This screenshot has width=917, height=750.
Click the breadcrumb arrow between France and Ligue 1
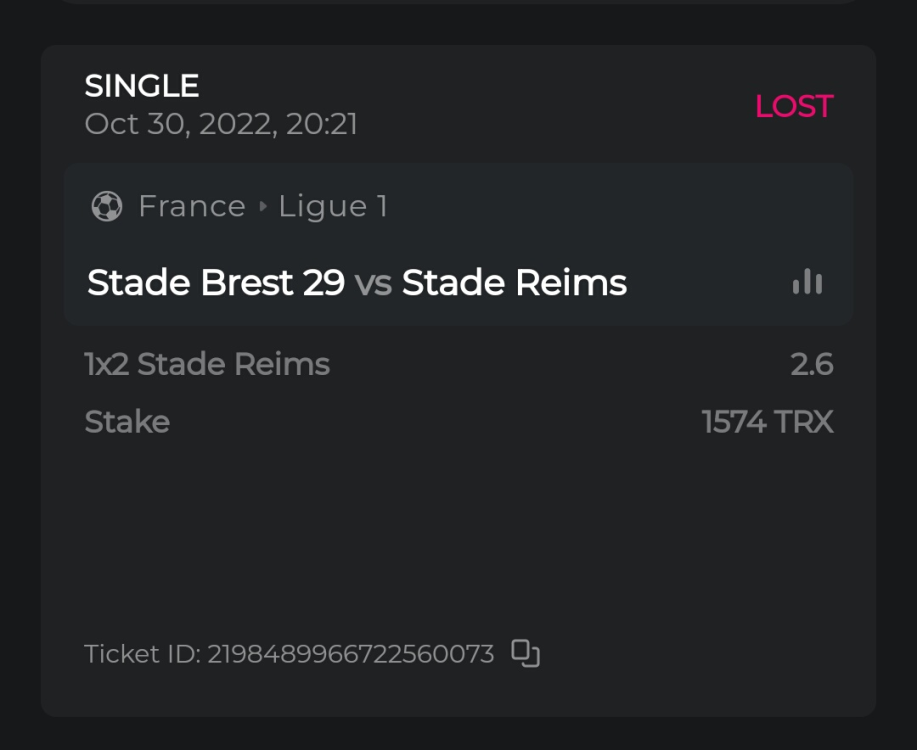[x=262, y=207]
